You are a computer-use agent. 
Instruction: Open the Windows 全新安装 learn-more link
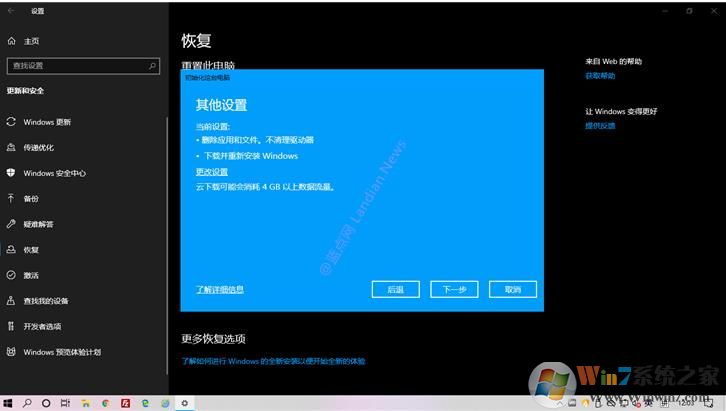pyautogui.click(x=273, y=361)
